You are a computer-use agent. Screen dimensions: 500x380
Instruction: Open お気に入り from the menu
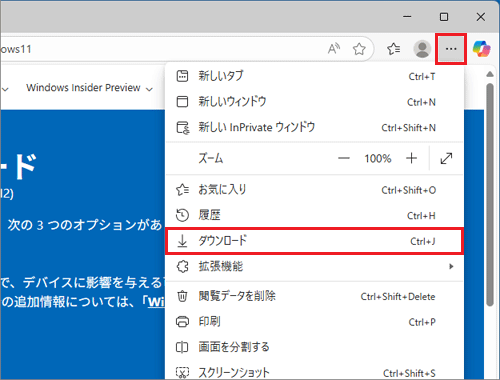(314, 190)
